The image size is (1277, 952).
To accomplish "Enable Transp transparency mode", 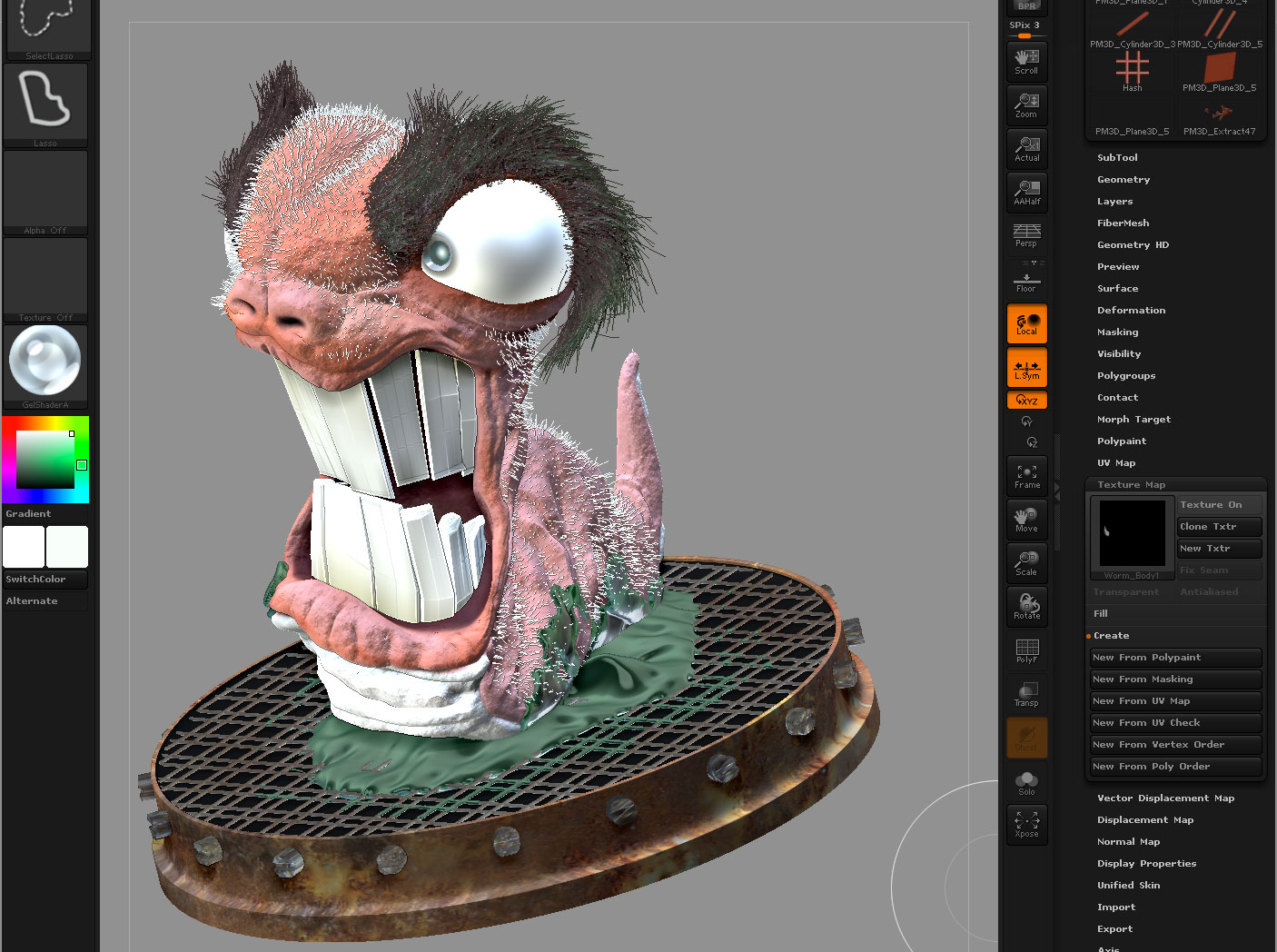I will pyautogui.click(x=1026, y=693).
